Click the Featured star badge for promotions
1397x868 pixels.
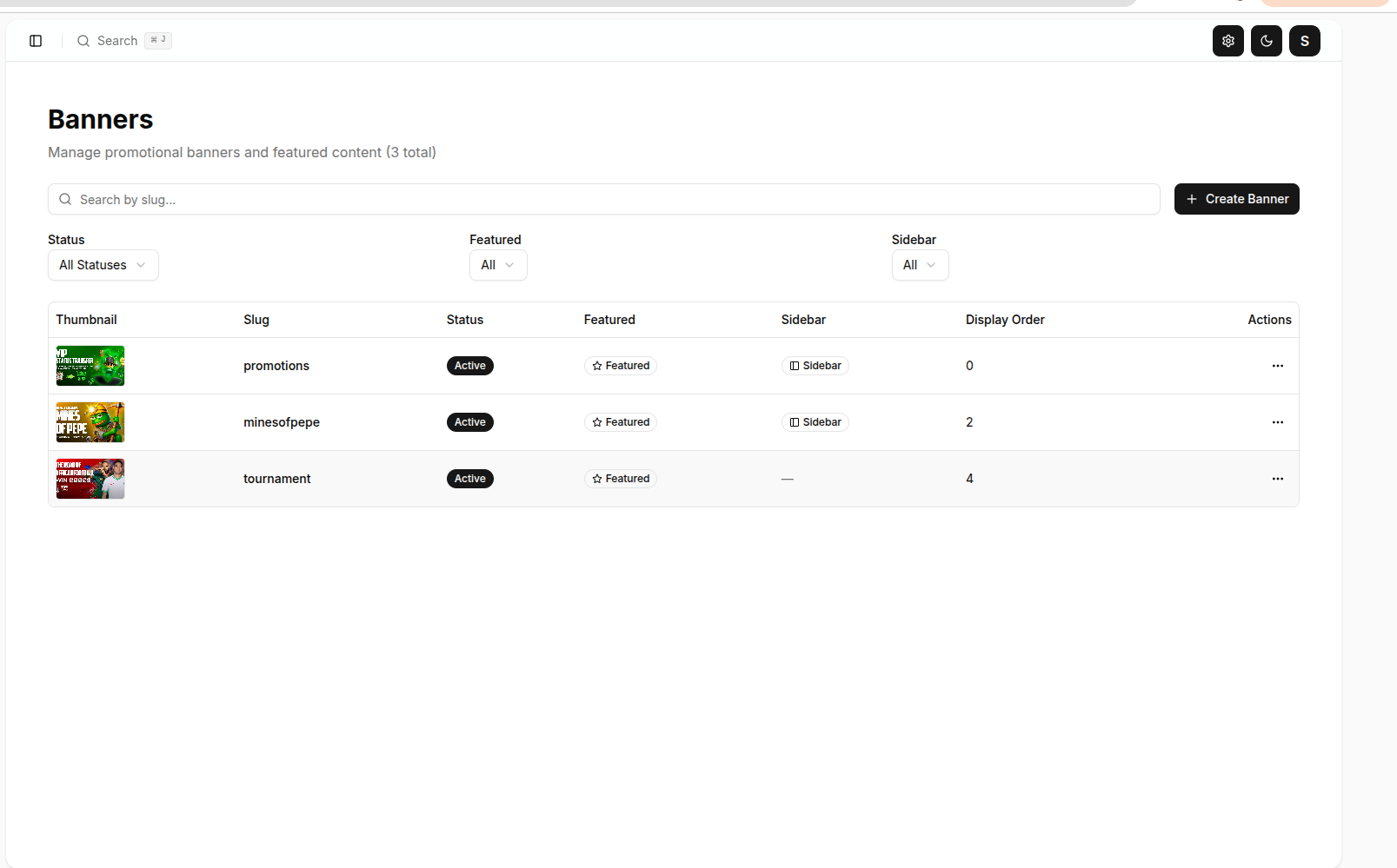tap(621, 366)
